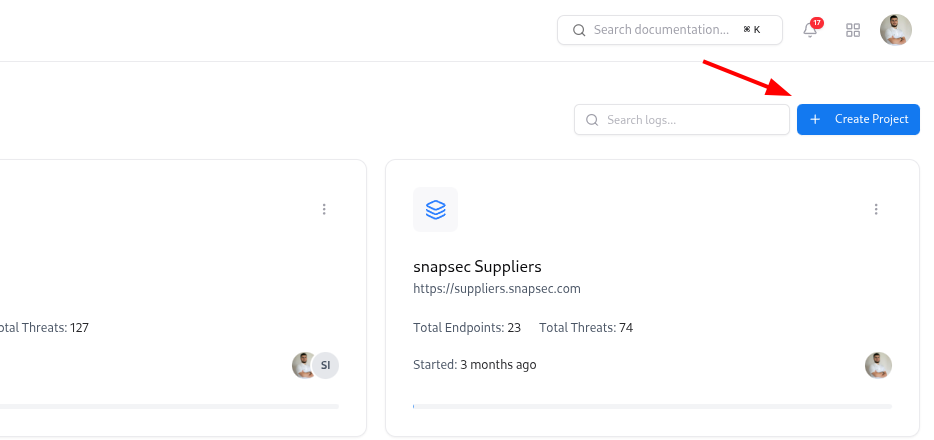Click the snapsec Suppliers layers icon
934x440 pixels.
tap(435, 209)
